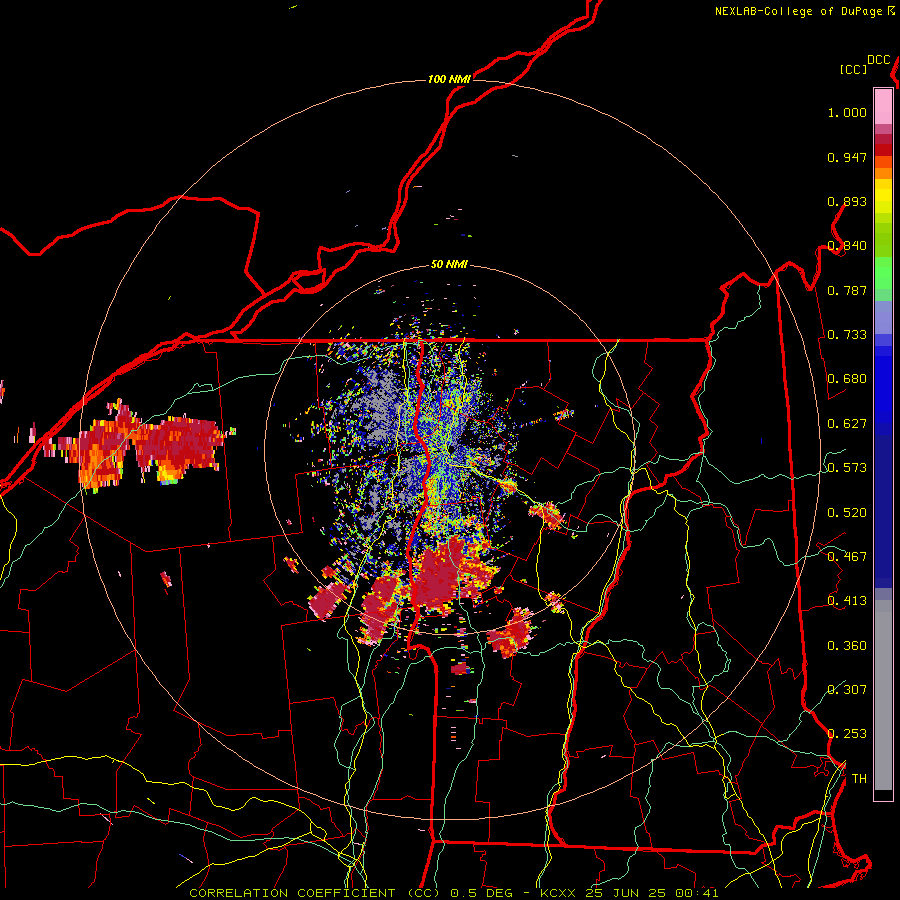Click the CORRELATION COEFFICIENT (CC) title text
This screenshot has width=900, height=900.
(x=315, y=893)
